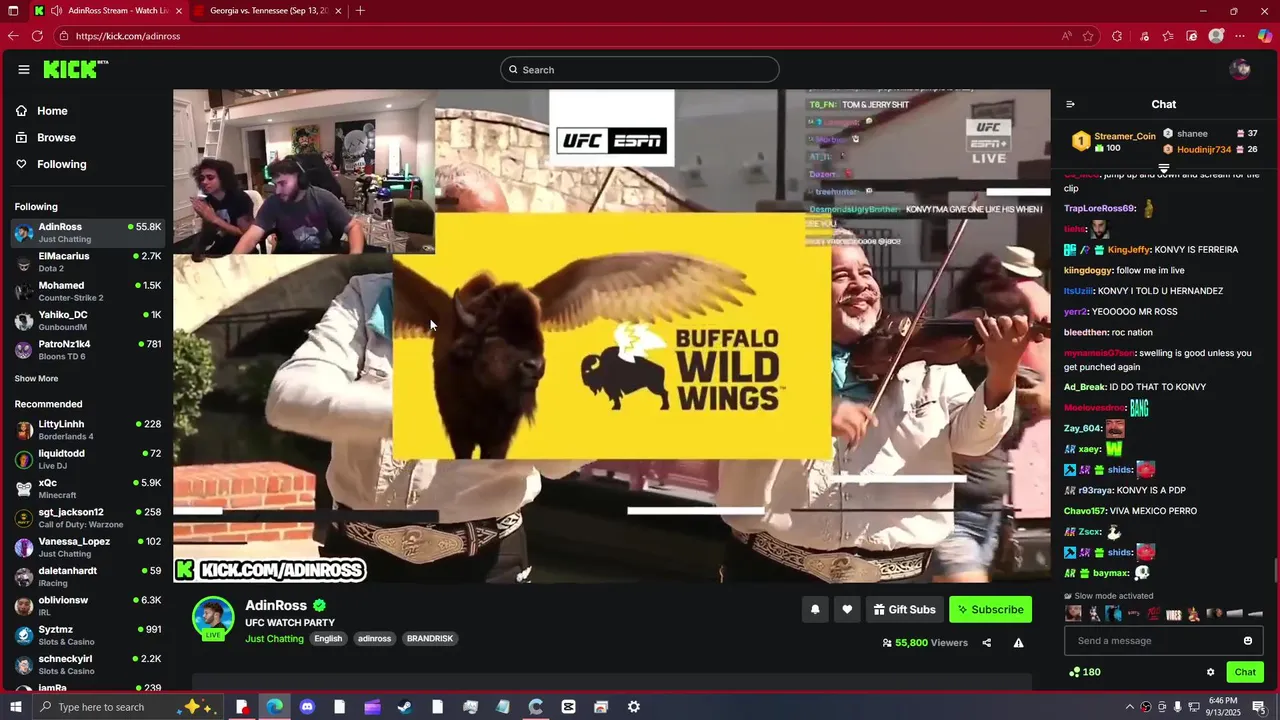Collapse the chat panel
This screenshot has height=720, width=1280.
tap(1070, 104)
